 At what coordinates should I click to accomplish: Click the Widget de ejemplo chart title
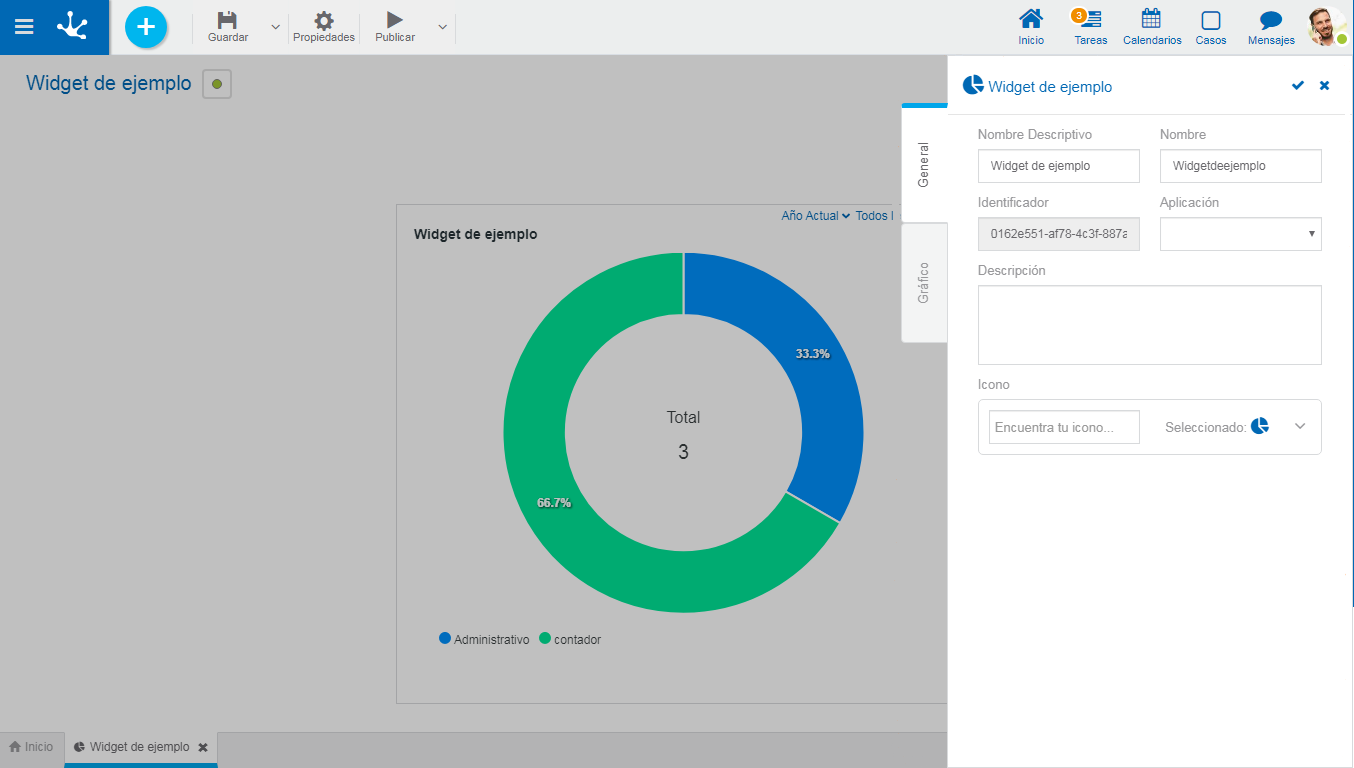tap(476, 234)
